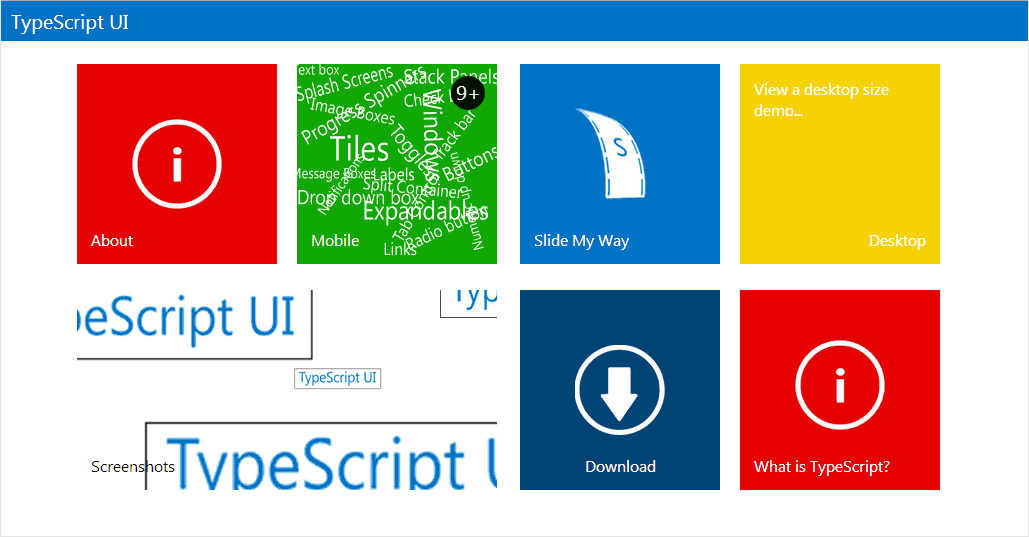Viewport: 1029px width, 537px height.
Task: Click the 9+ notification badge
Action: [x=468, y=93]
